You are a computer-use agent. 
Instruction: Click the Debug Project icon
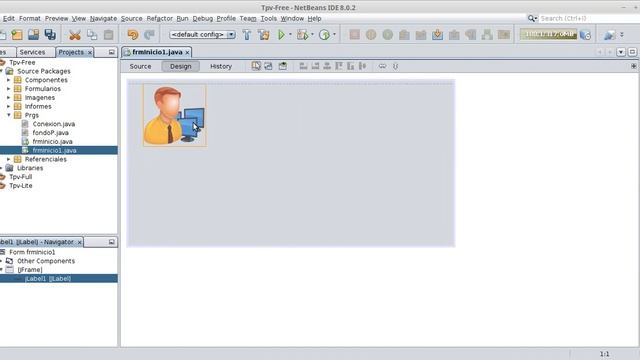[302, 35]
